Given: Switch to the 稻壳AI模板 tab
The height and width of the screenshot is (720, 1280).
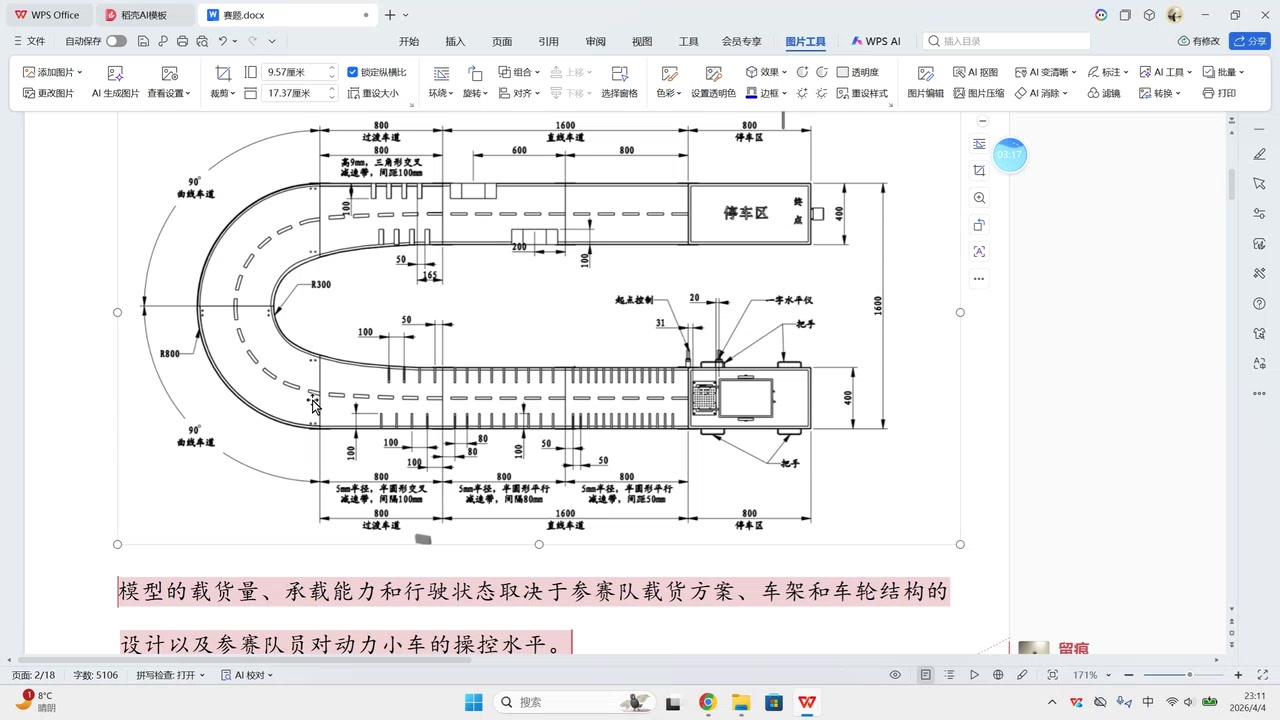Looking at the screenshot, I should click(x=145, y=15).
